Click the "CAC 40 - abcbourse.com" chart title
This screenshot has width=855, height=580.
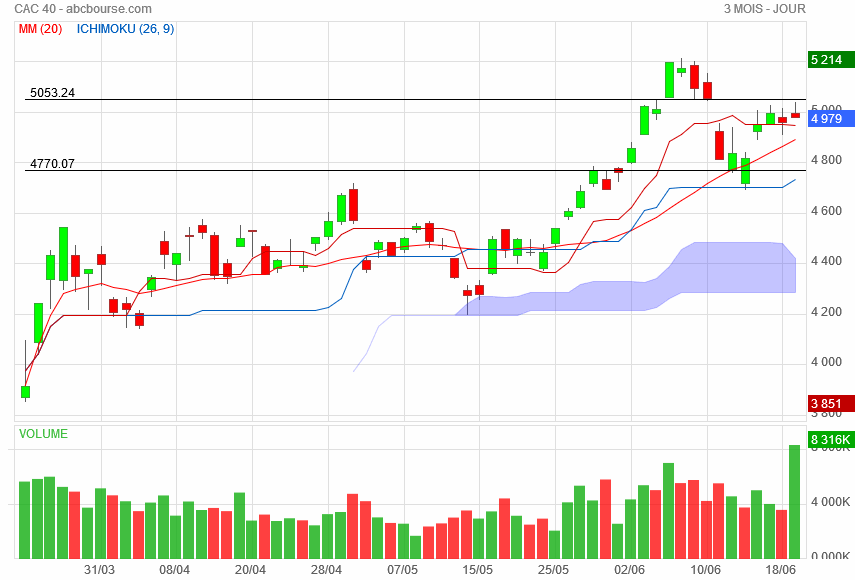[83, 9]
